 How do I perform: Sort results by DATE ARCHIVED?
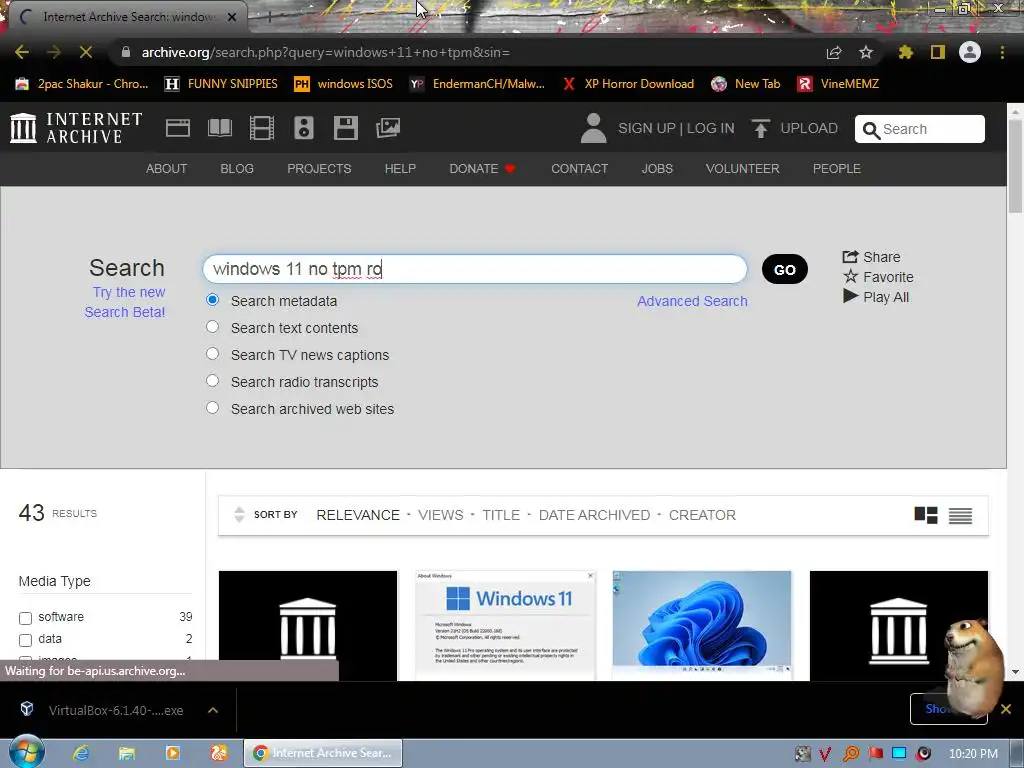coord(594,515)
